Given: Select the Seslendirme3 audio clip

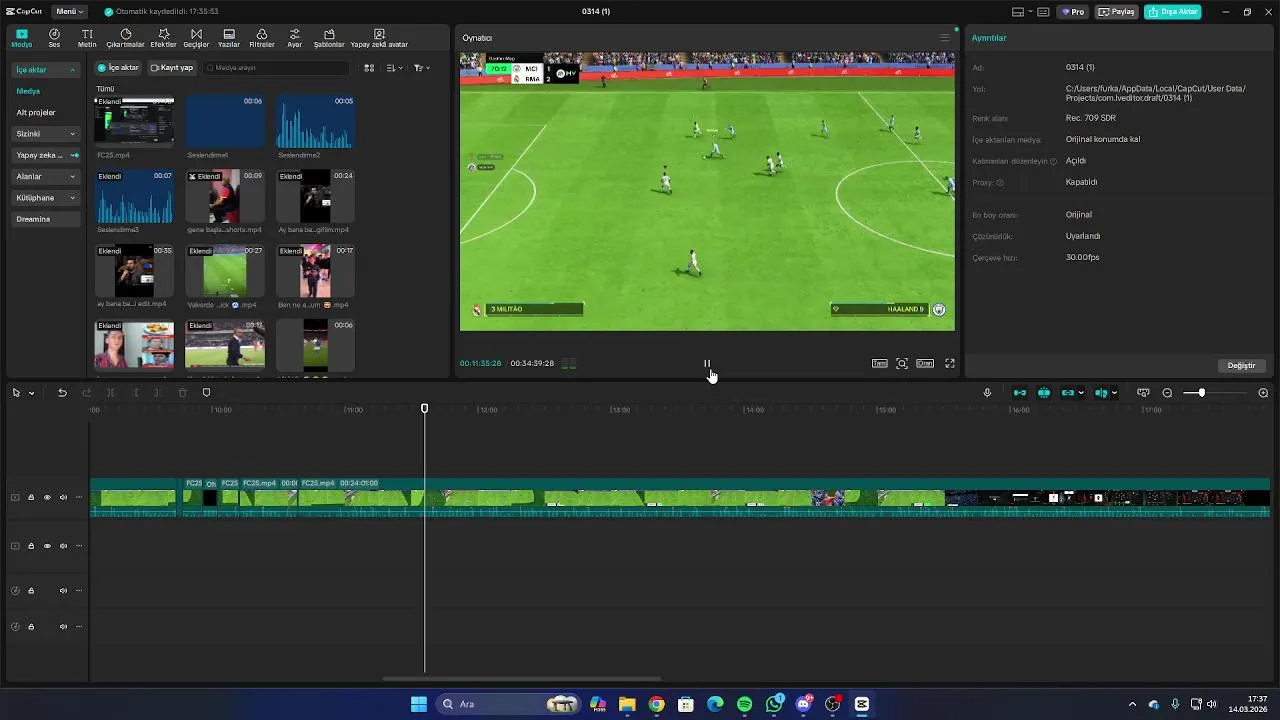Looking at the screenshot, I should pos(134,196).
